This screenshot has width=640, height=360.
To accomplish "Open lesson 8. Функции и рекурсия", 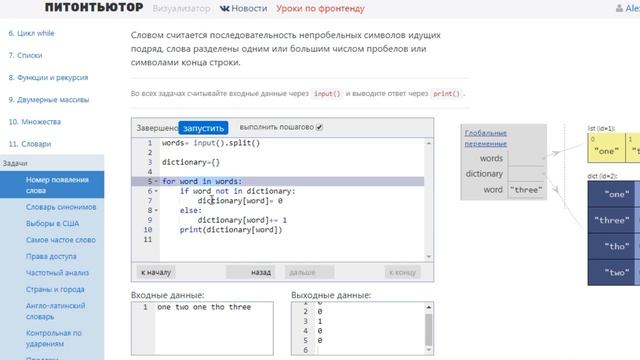I will pyautogui.click(x=48, y=78).
